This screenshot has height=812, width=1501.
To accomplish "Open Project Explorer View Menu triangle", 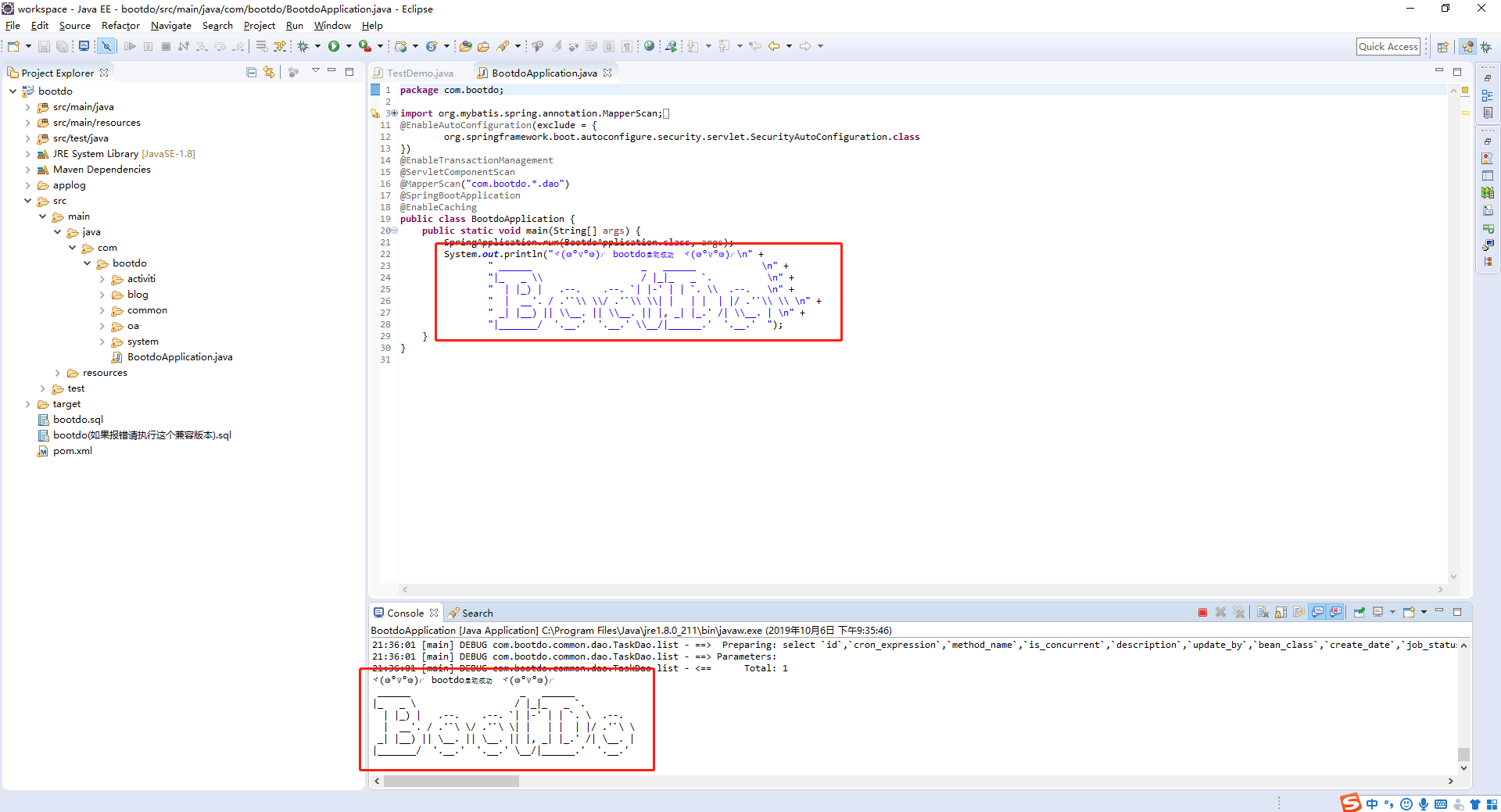I will pos(316,71).
